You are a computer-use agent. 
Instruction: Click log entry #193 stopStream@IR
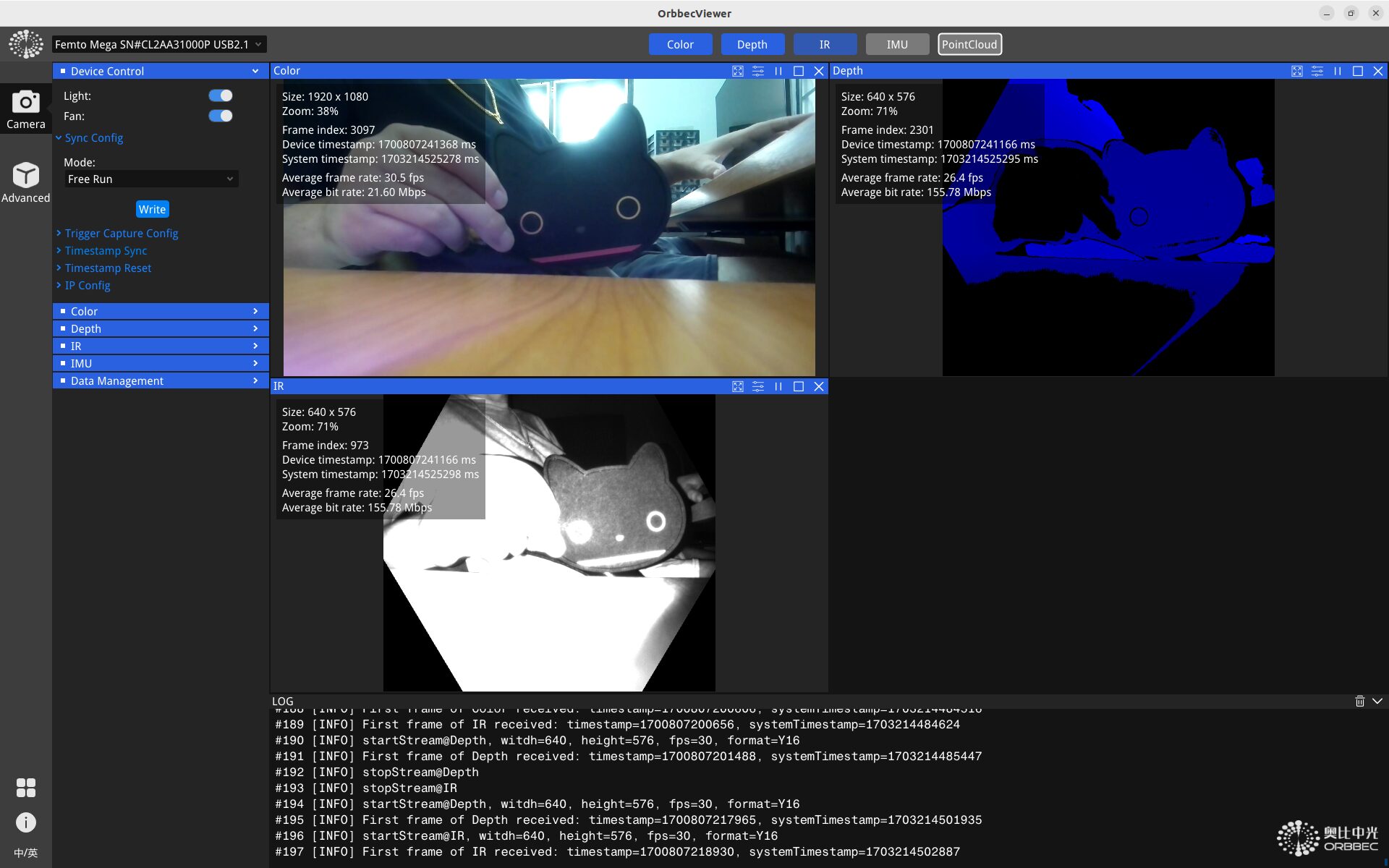[x=366, y=788]
